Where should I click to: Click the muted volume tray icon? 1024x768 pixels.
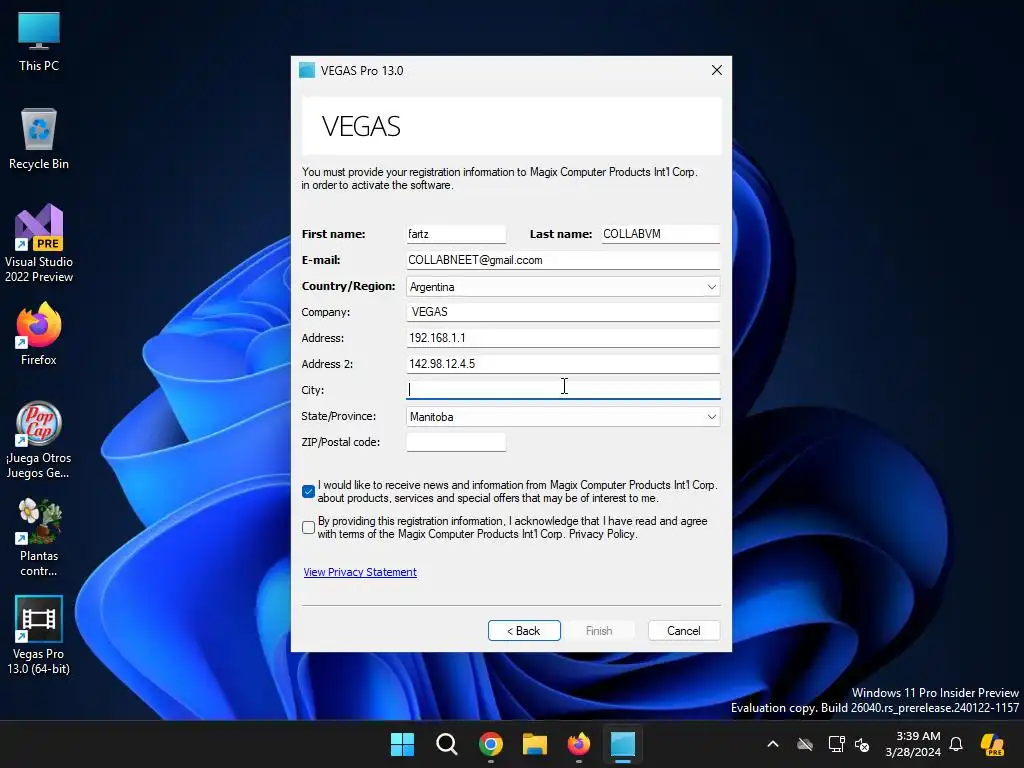click(x=862, y=744)
